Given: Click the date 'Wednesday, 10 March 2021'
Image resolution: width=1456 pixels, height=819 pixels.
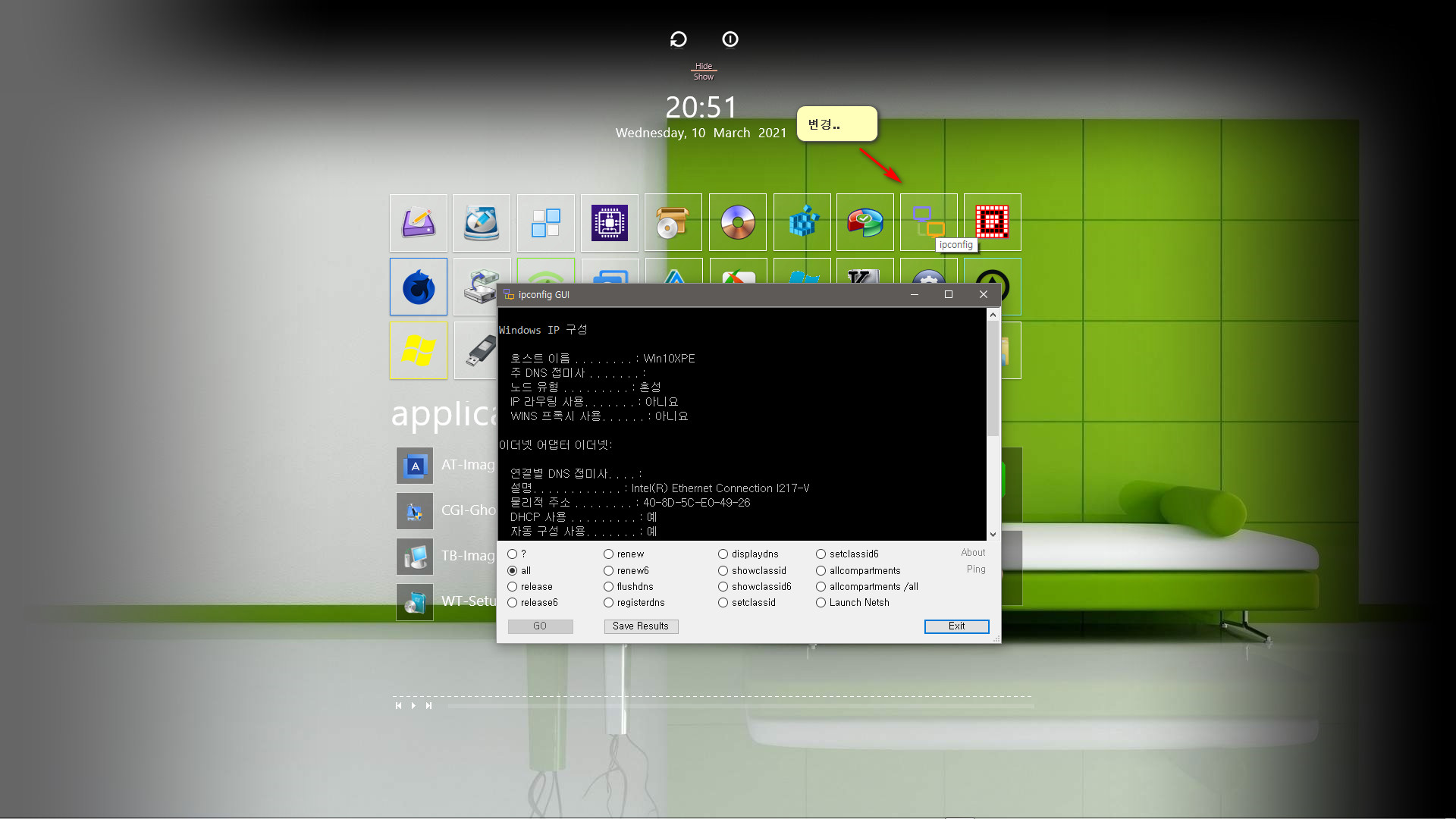Looking at the screenshot, I should 701,133.
